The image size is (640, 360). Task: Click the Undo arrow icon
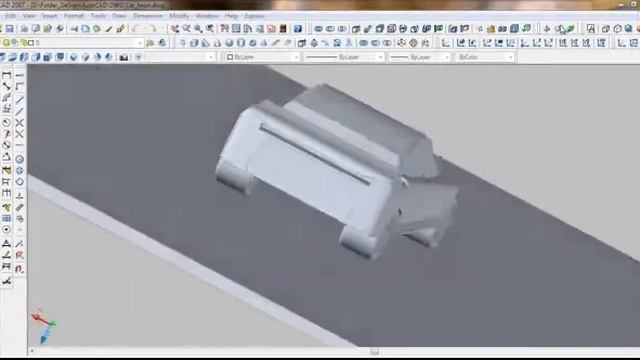click(x=136, y=29)
